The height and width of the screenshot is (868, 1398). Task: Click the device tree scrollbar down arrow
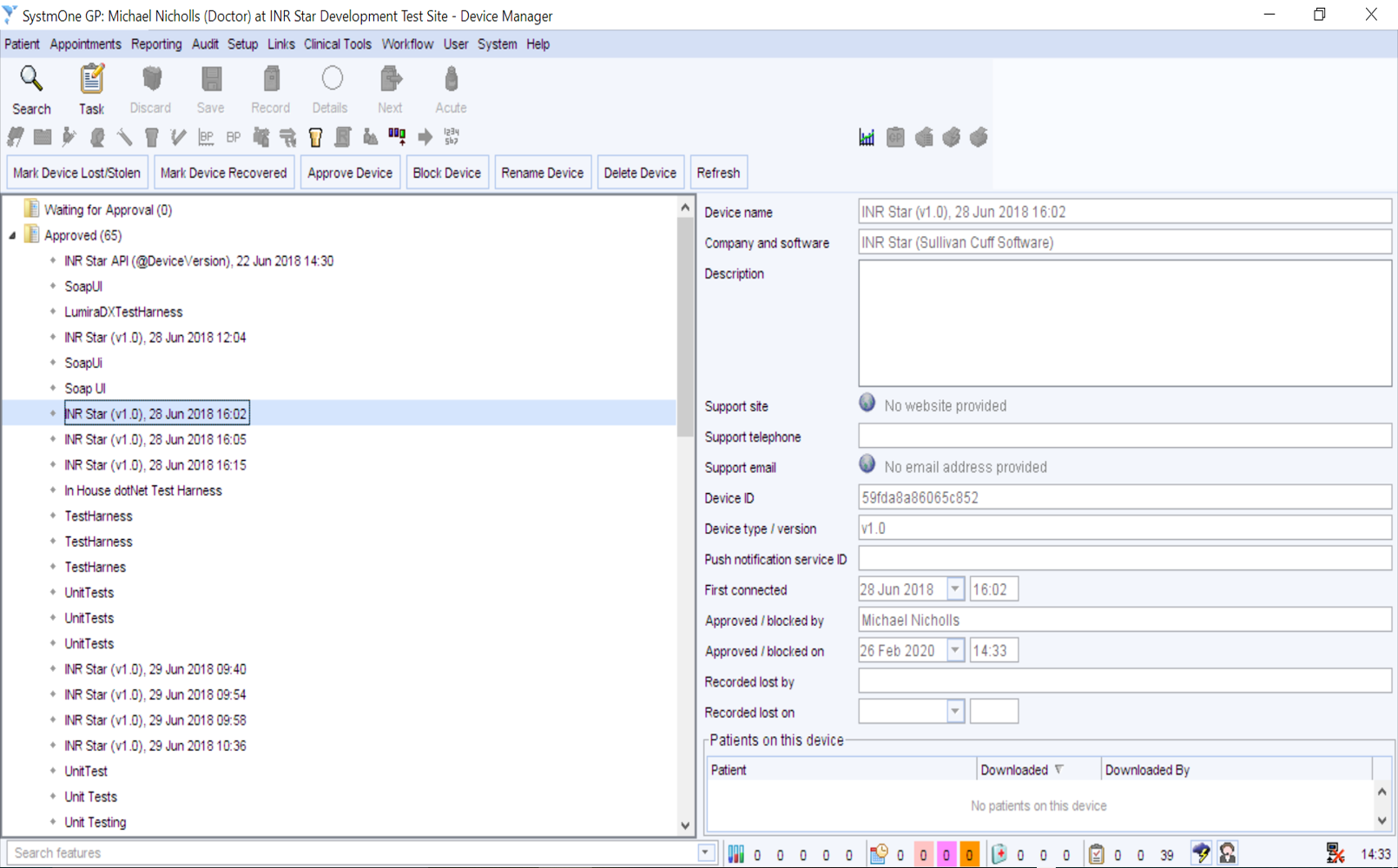(x=685, y=825)
